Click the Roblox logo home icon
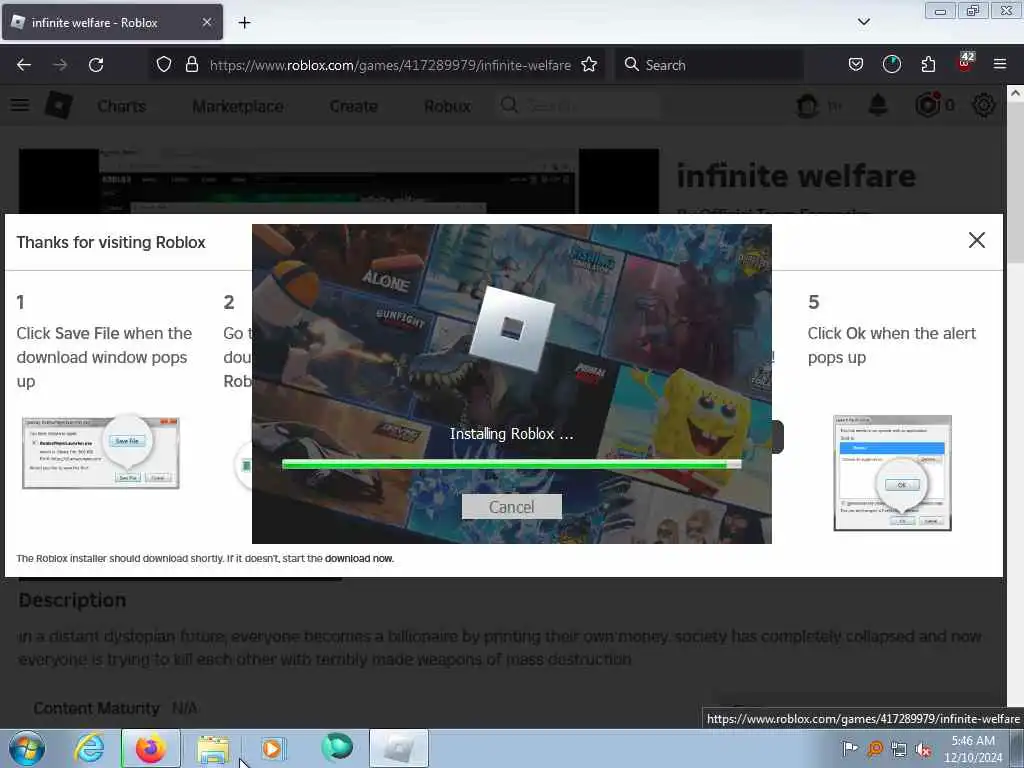 point(59,105)
